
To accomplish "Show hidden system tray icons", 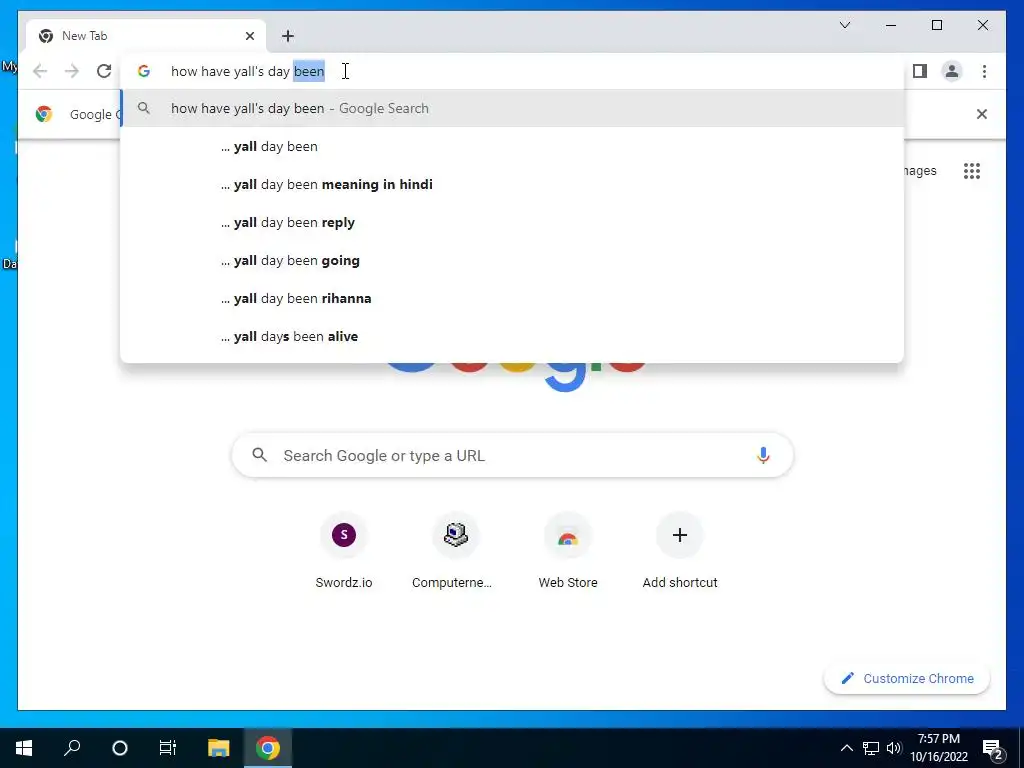I will (x=846, y=748).
